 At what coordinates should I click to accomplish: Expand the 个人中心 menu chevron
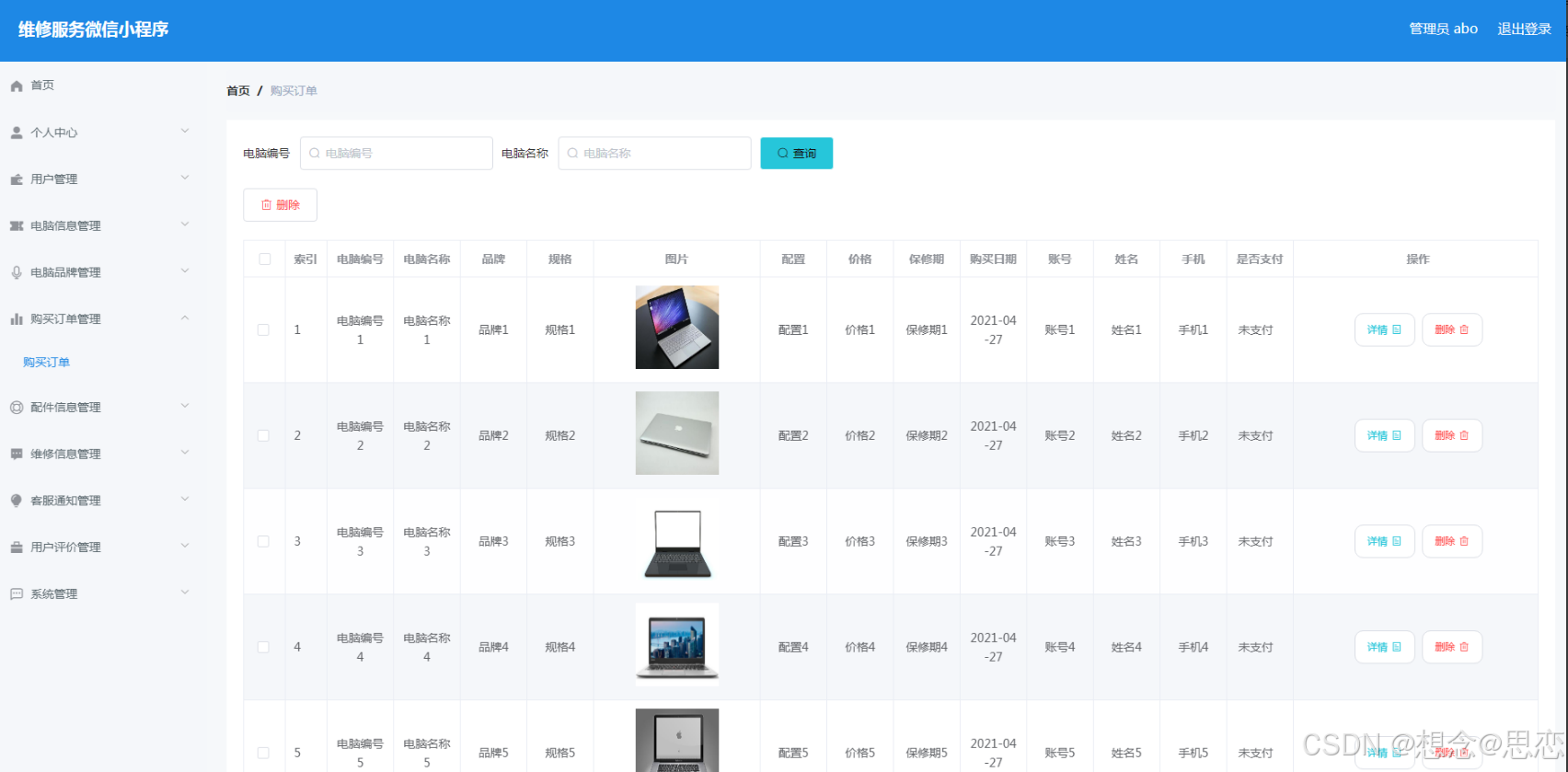[185, 131]
